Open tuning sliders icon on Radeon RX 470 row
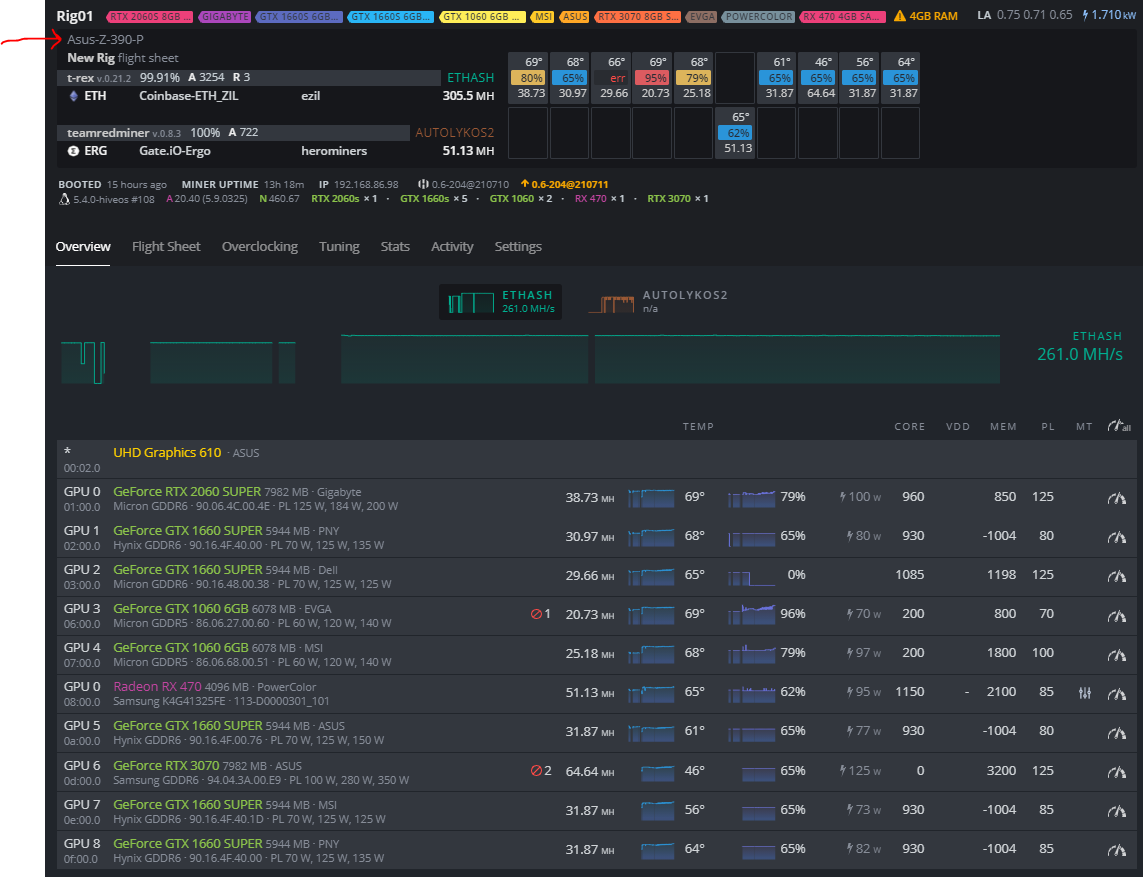Viewport: 1143px width, 877px height. point(1084,693)
